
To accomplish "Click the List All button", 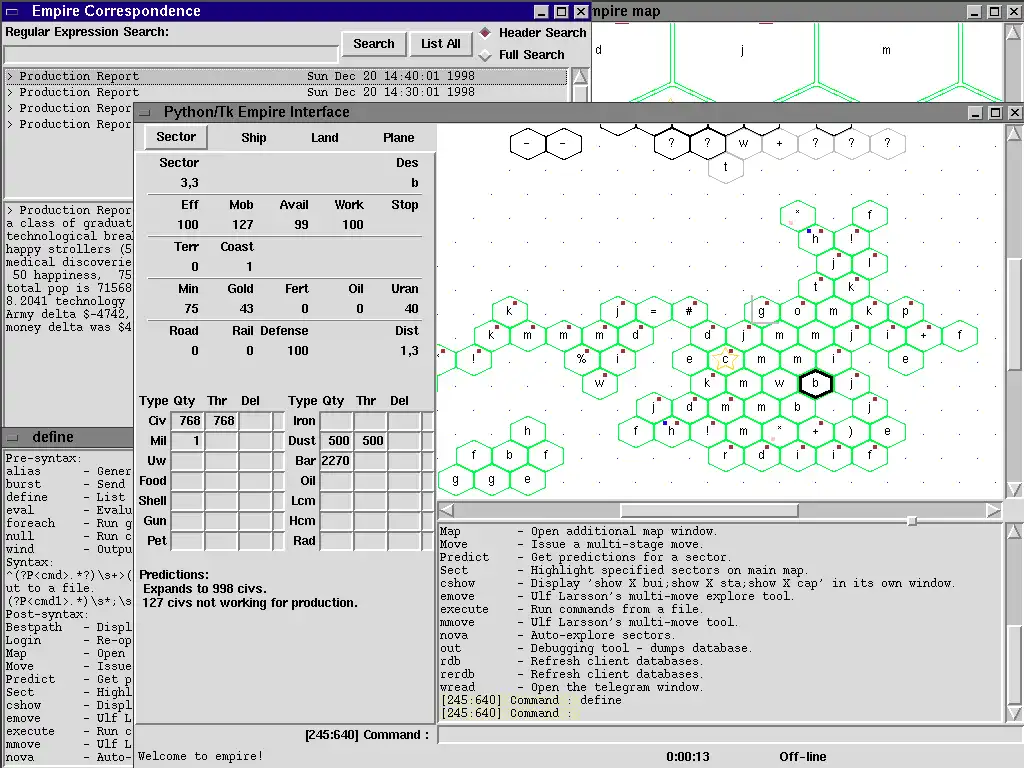I will pyautogui.click(x=440, y=44).
